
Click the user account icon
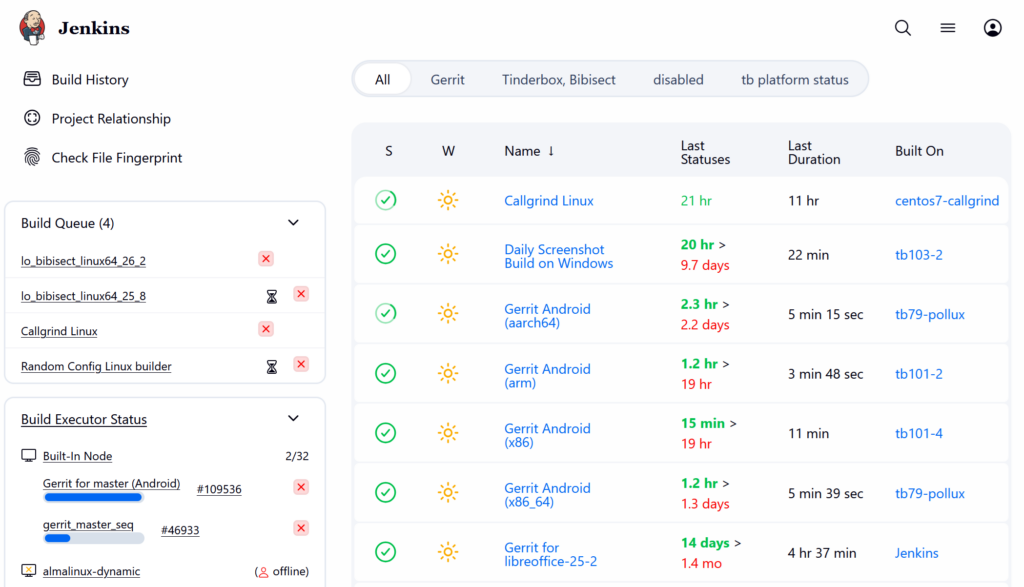coord(992,28)
